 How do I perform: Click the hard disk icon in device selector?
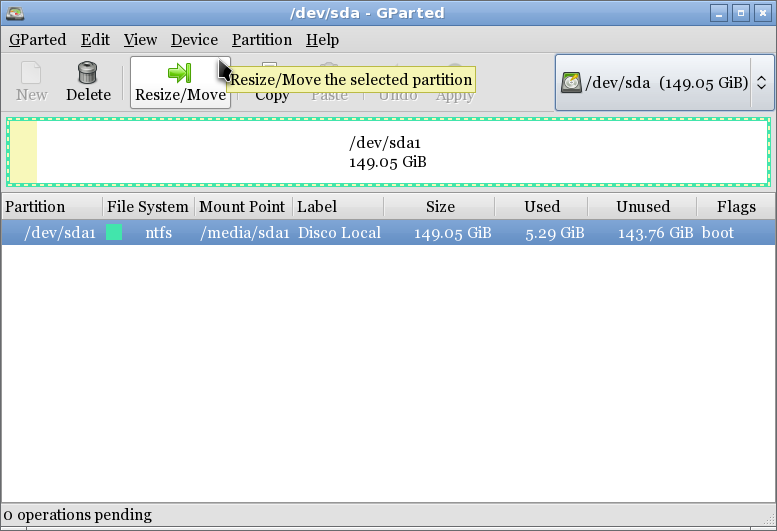(571, 82)
